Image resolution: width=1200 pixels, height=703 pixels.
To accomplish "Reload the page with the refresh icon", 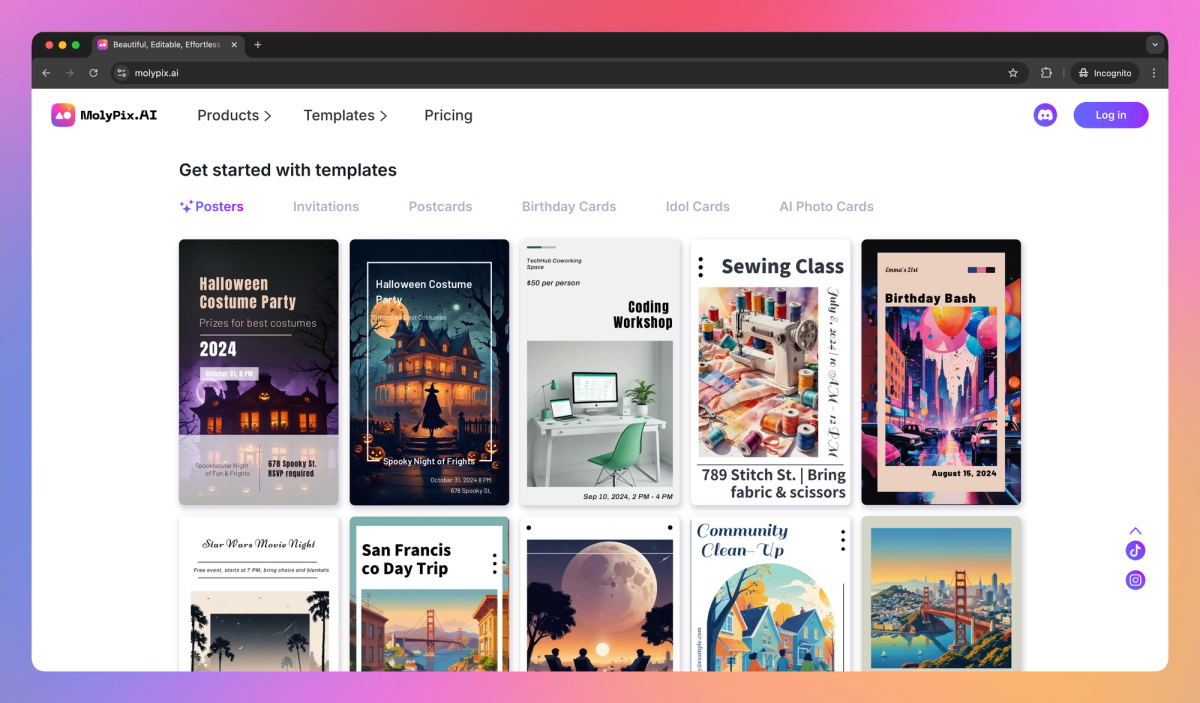I will coord(93,72).
